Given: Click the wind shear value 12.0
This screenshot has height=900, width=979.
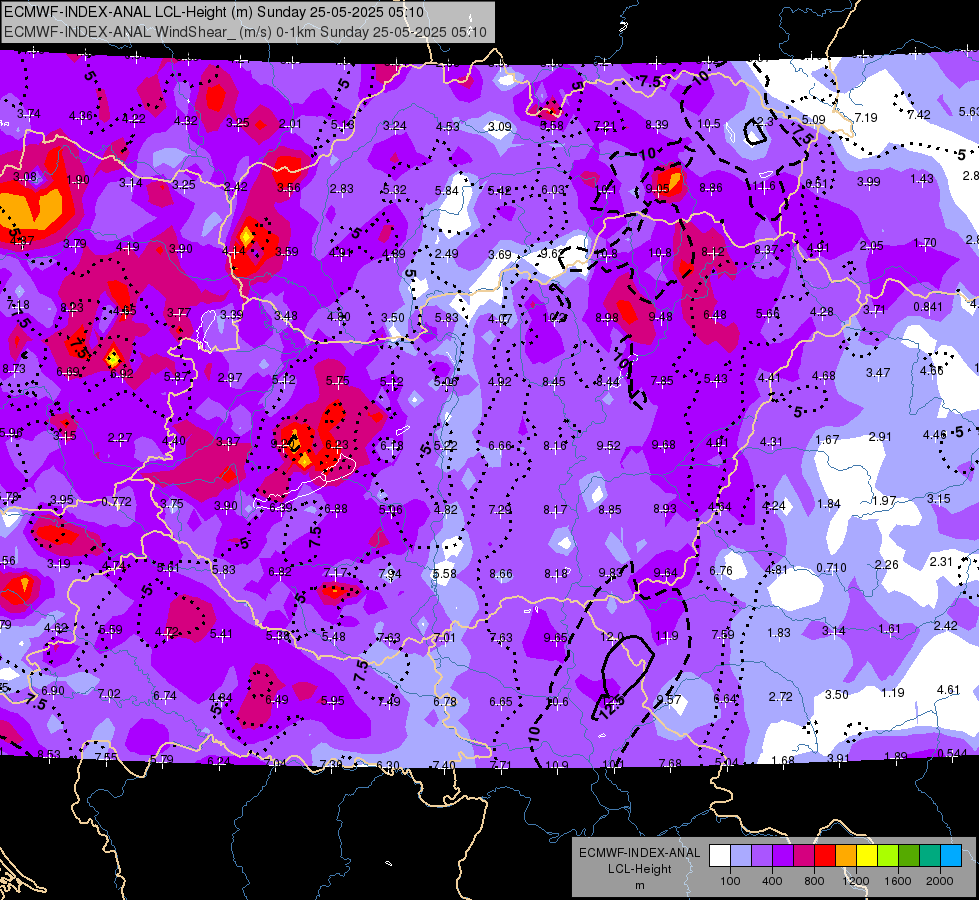Looking at the screenshot, I should click(612, 636).
